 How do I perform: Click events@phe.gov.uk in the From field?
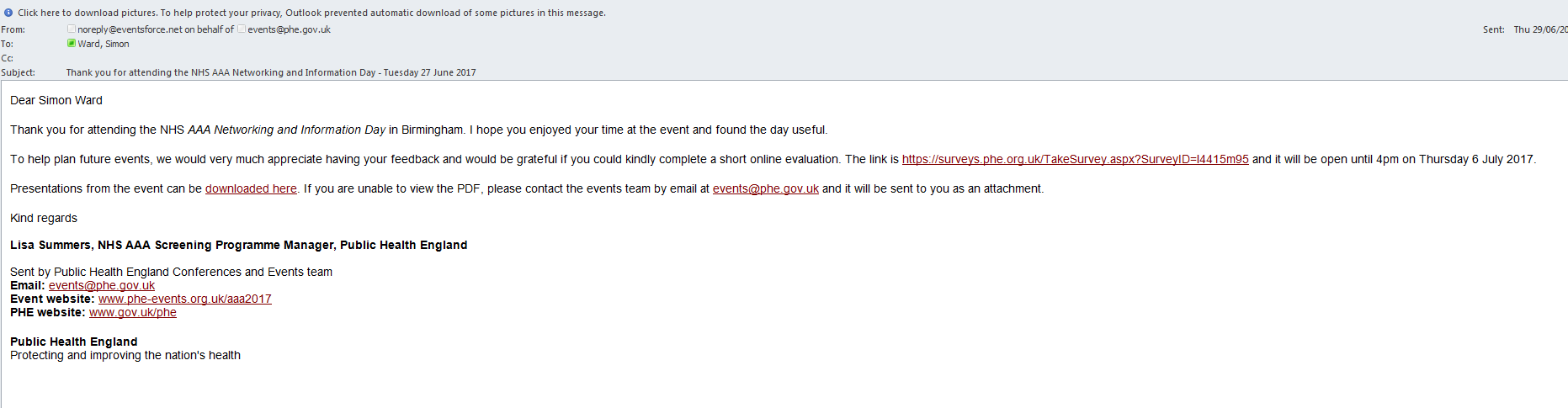click(x=289, y=29)
